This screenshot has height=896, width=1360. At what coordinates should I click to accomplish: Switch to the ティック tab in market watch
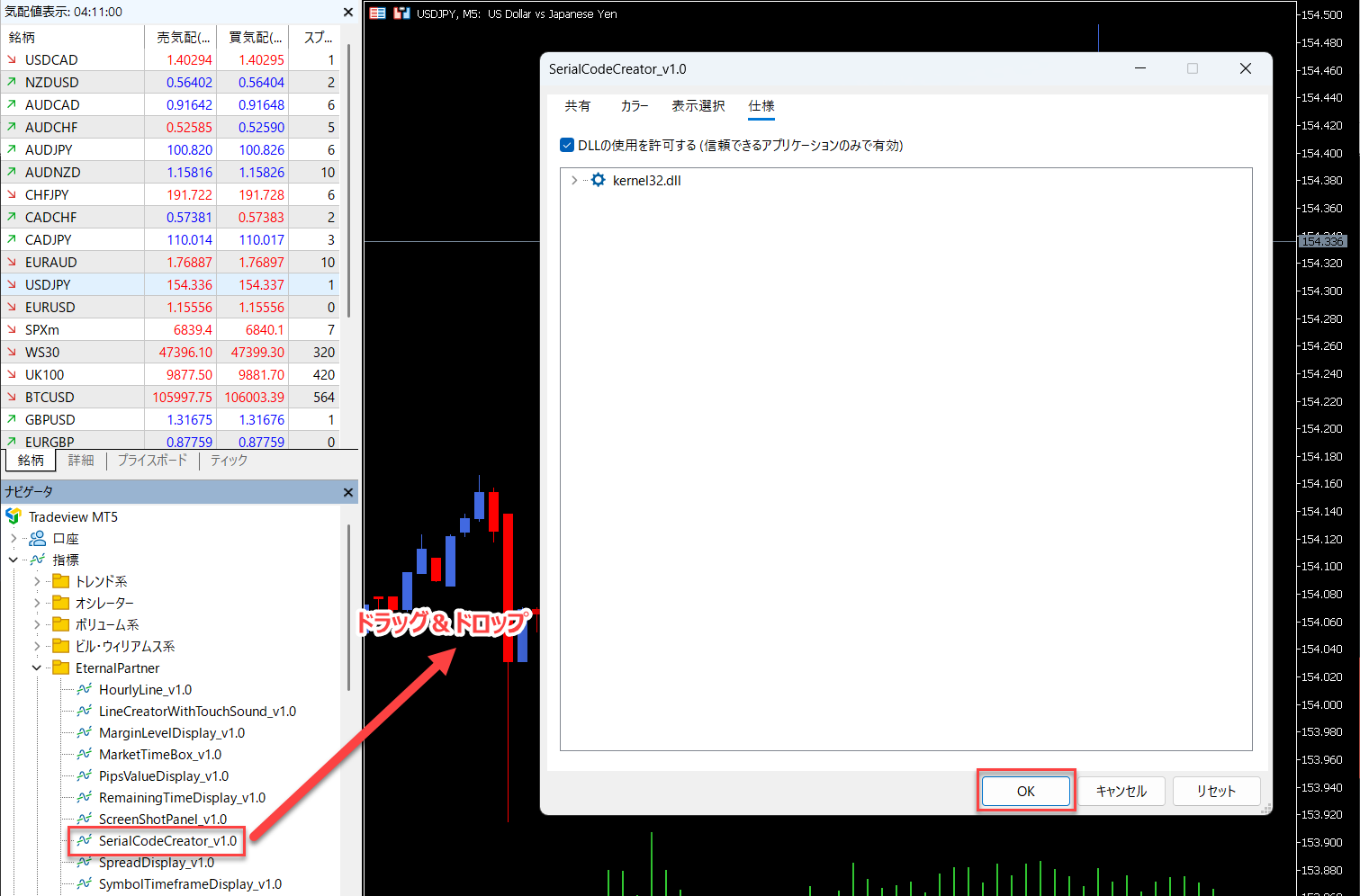pyautogui.click(x=229, y=460)
